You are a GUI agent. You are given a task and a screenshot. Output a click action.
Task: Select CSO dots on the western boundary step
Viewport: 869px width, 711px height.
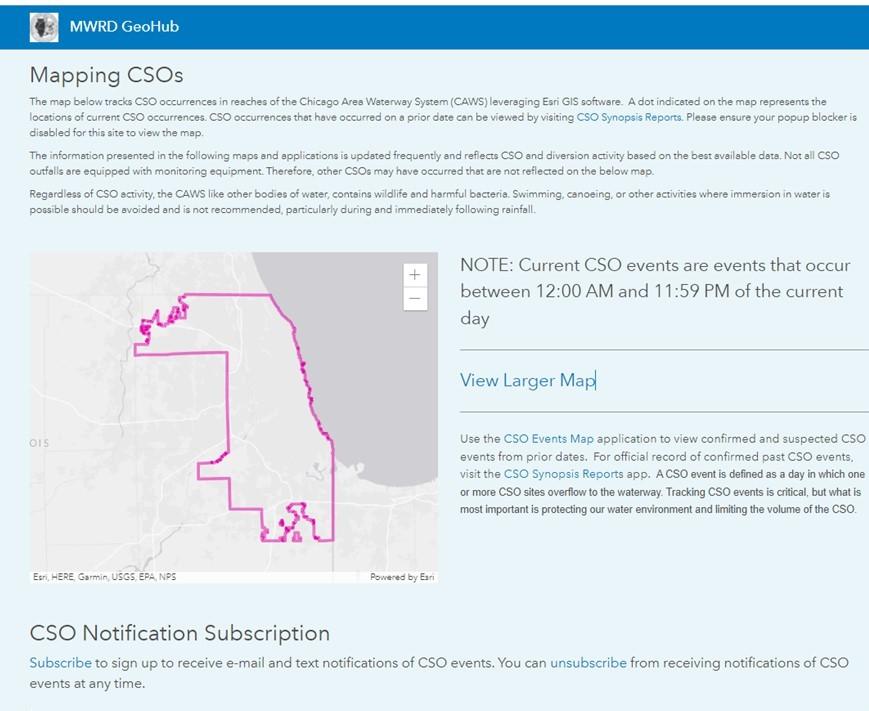click(215, 459)
